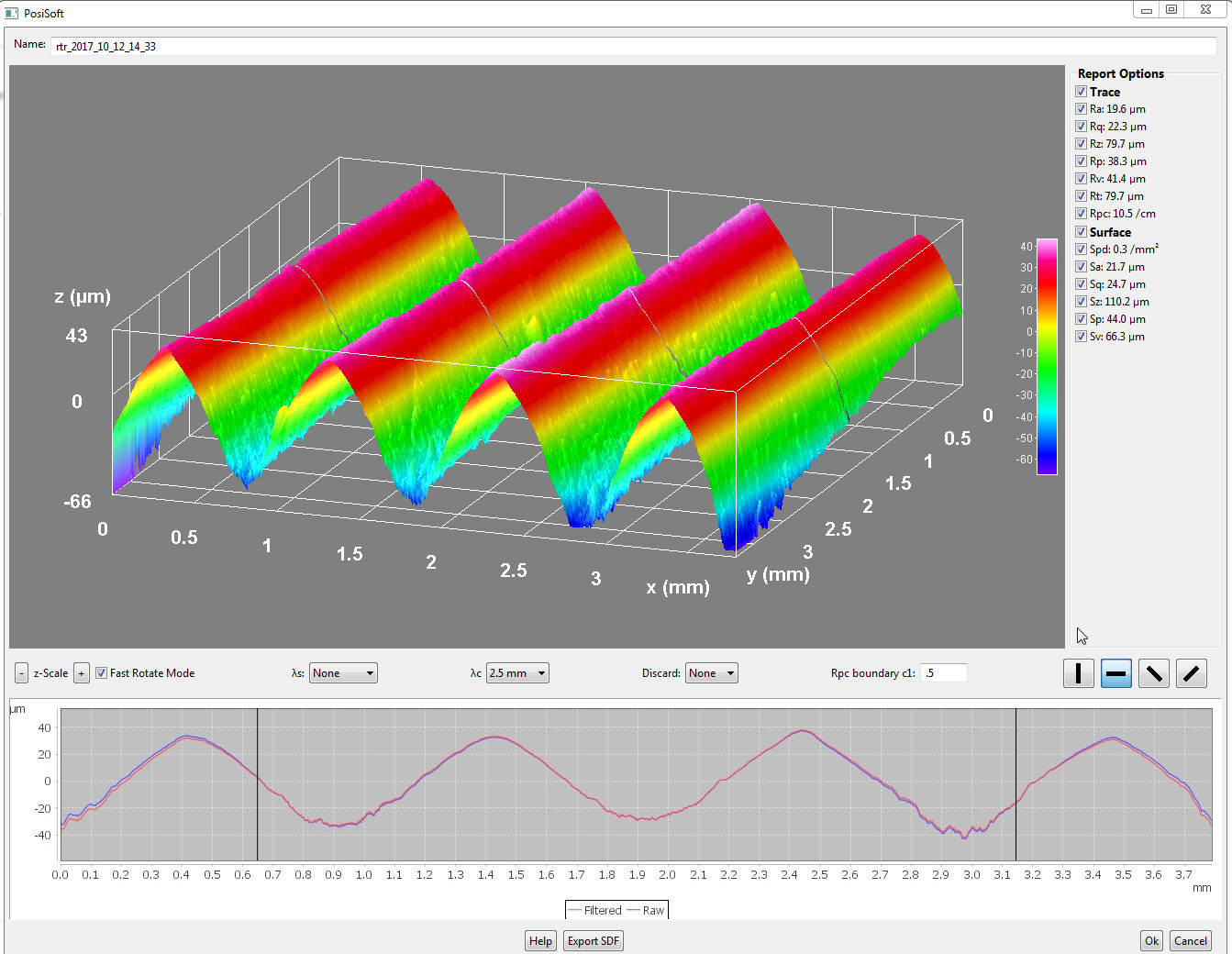Select the vertical trace direction icon
The width and height of the screenshot is (1232, 954).
[1078, 673]
